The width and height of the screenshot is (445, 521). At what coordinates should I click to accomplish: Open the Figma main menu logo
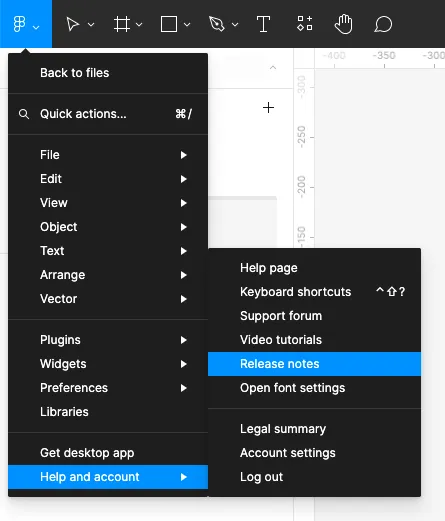pos(19,24)
